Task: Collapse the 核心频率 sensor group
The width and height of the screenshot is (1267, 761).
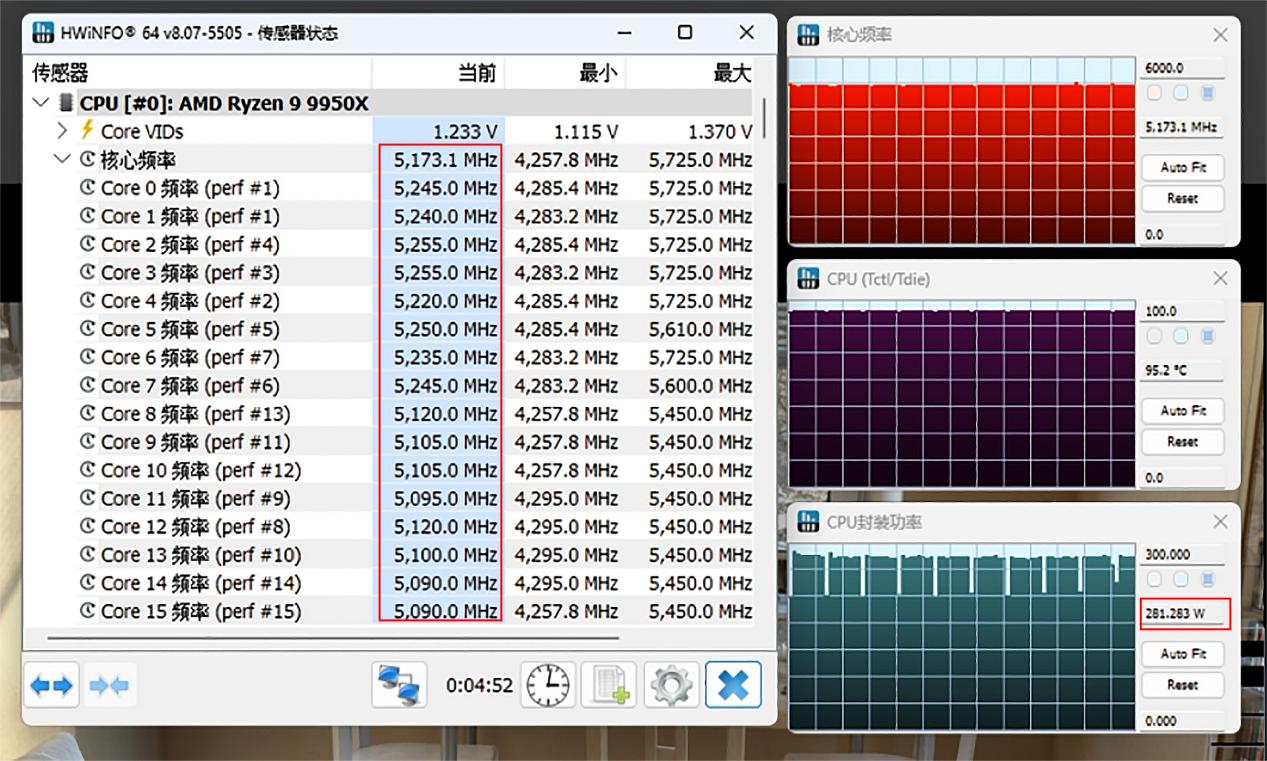Action: (x=61, y=159)
